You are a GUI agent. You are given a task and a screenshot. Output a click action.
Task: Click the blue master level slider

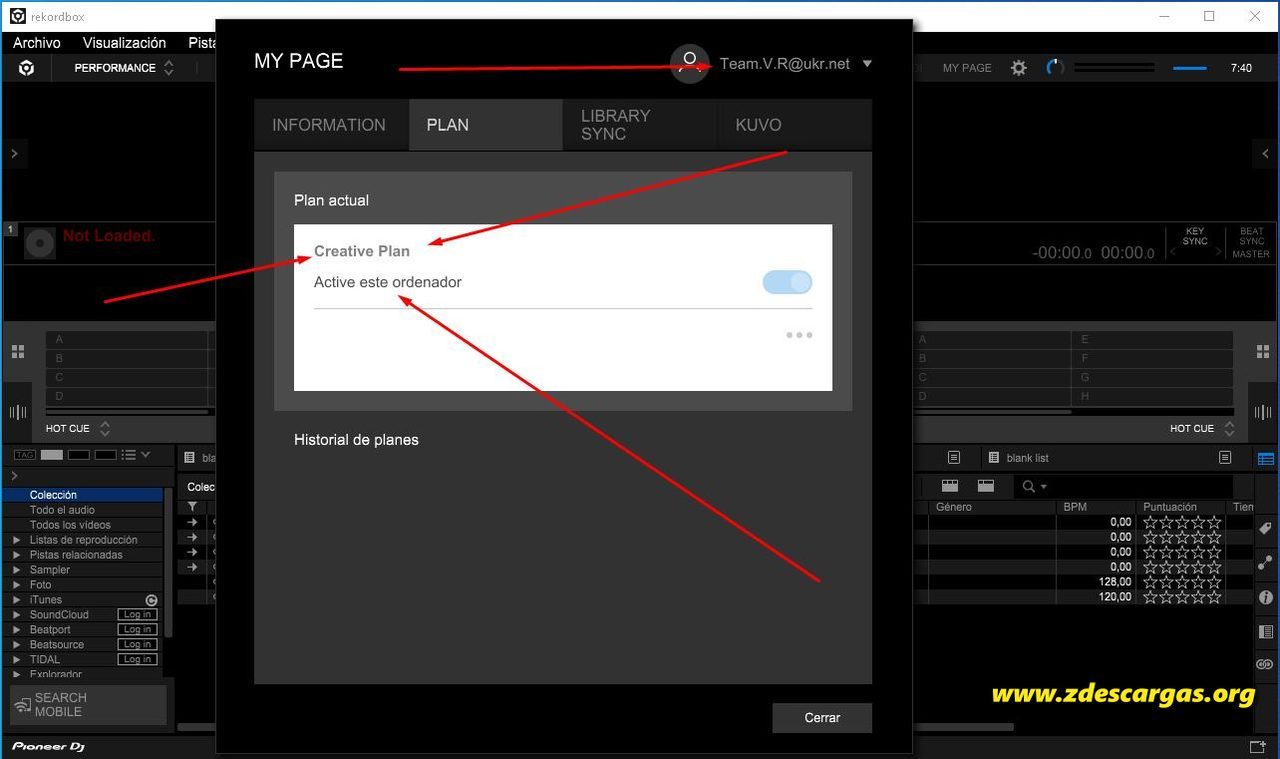point(1189,68)
